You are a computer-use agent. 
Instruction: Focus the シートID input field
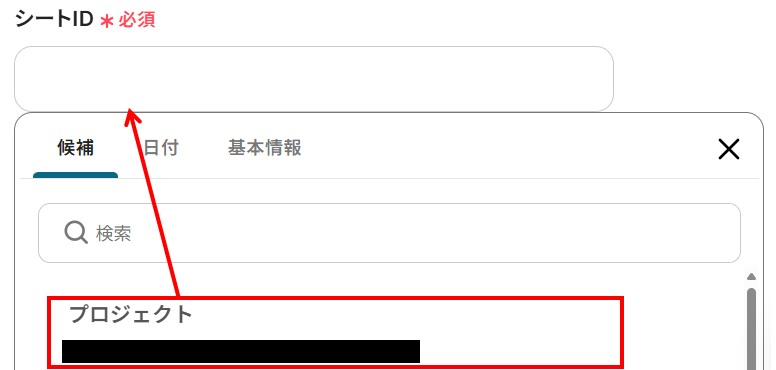click(314, 79)
